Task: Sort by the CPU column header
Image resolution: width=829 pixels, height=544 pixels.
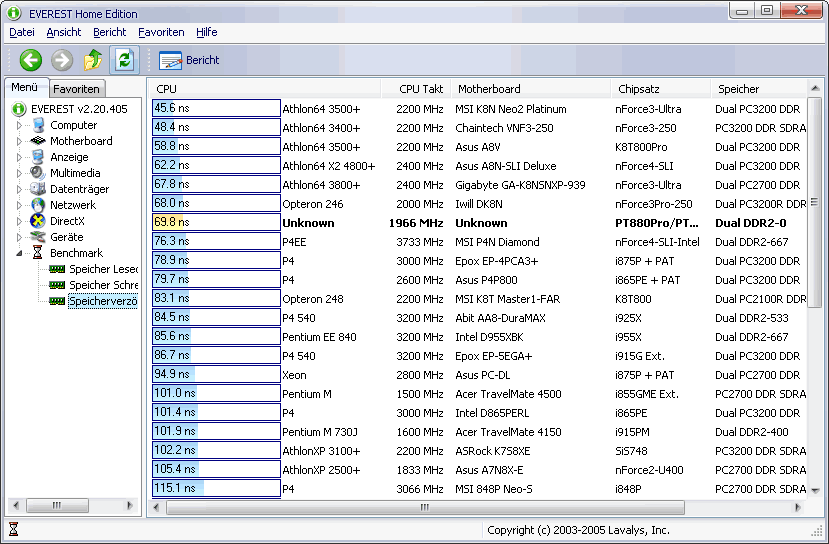Action: click(x=264, y=89)
